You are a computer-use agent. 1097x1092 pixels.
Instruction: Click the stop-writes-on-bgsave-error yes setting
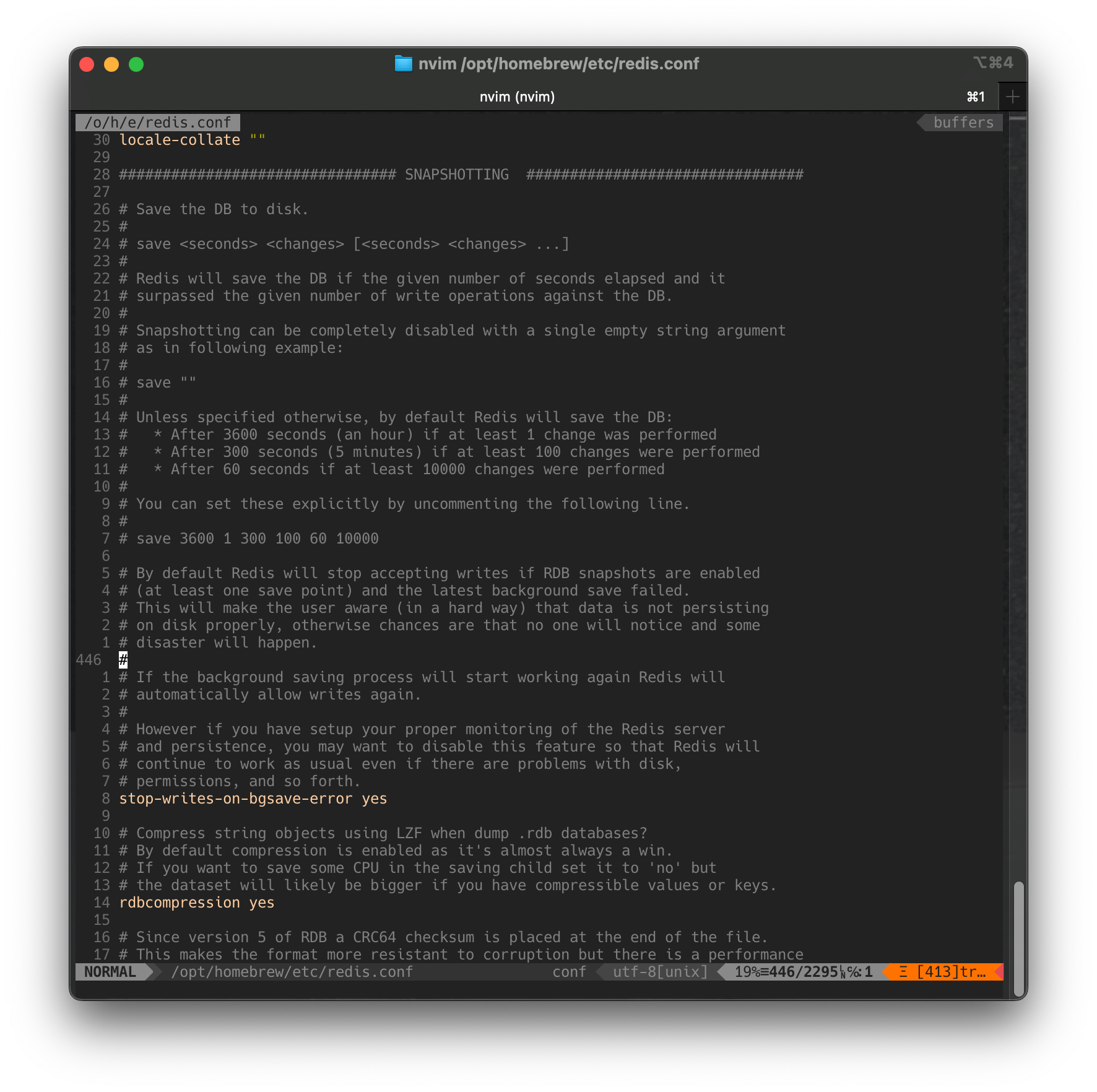pyautogui.click(x=253, y=799)
